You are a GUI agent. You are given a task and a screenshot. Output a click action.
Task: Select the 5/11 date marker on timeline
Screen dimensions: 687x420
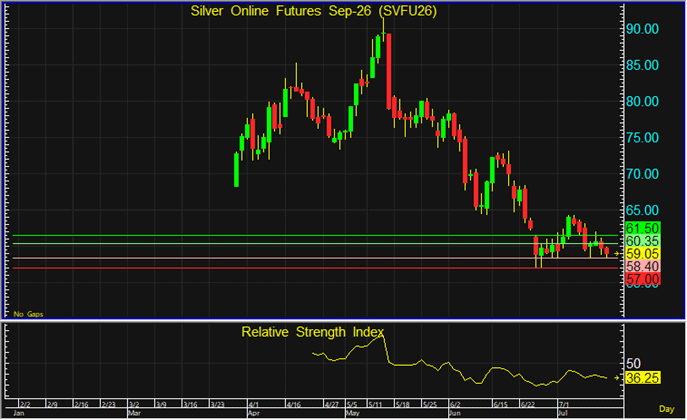coord(376,404)
